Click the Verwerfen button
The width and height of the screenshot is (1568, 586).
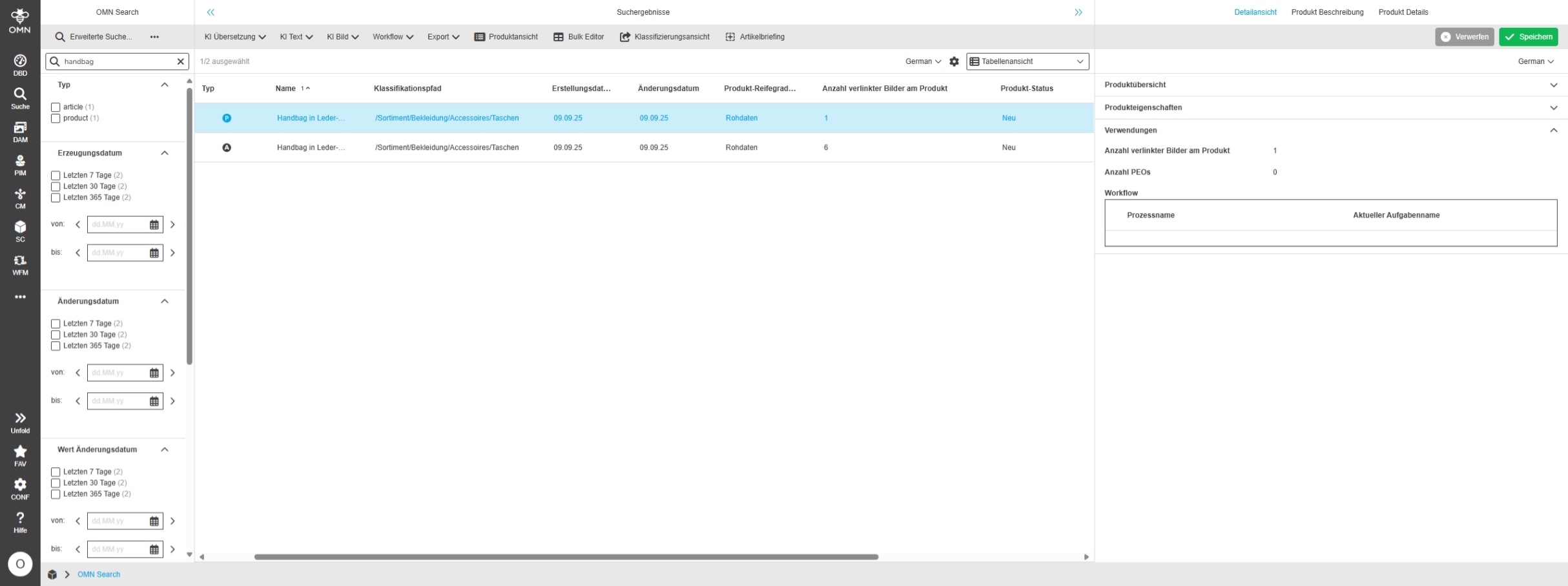(x=1464, y=37)
